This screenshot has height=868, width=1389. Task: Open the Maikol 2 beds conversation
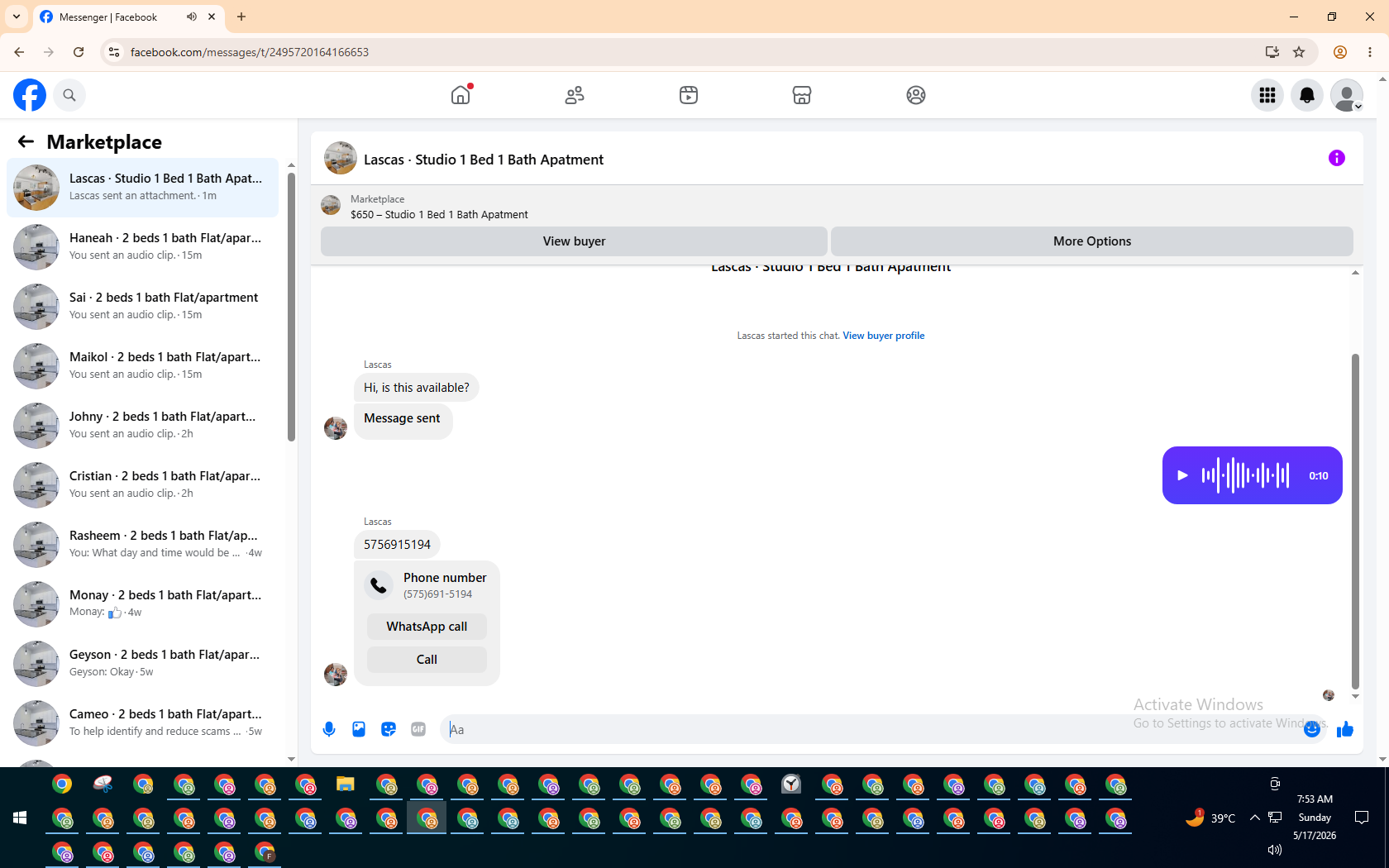(142, 366)
